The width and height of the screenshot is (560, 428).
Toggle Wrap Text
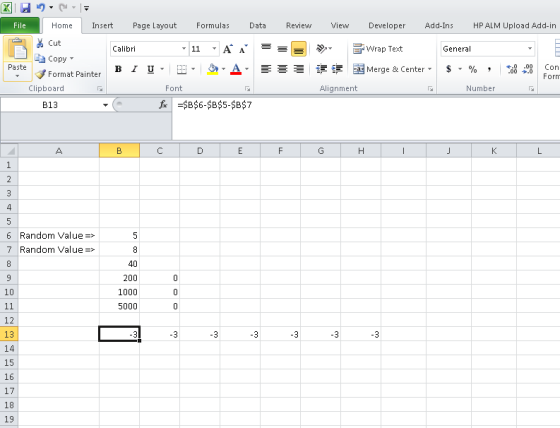click(378, 49)
